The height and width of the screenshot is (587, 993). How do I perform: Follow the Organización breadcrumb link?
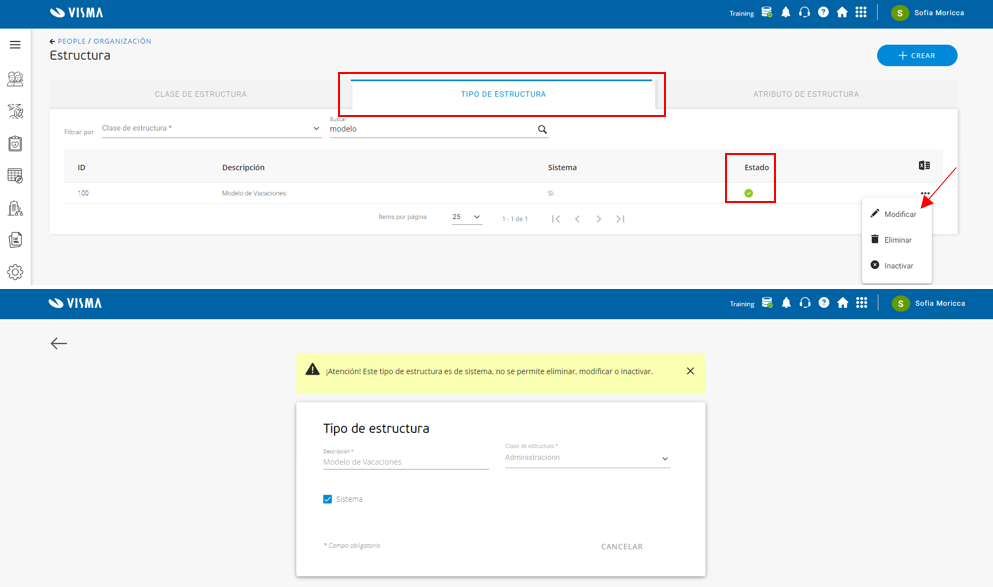122,41
